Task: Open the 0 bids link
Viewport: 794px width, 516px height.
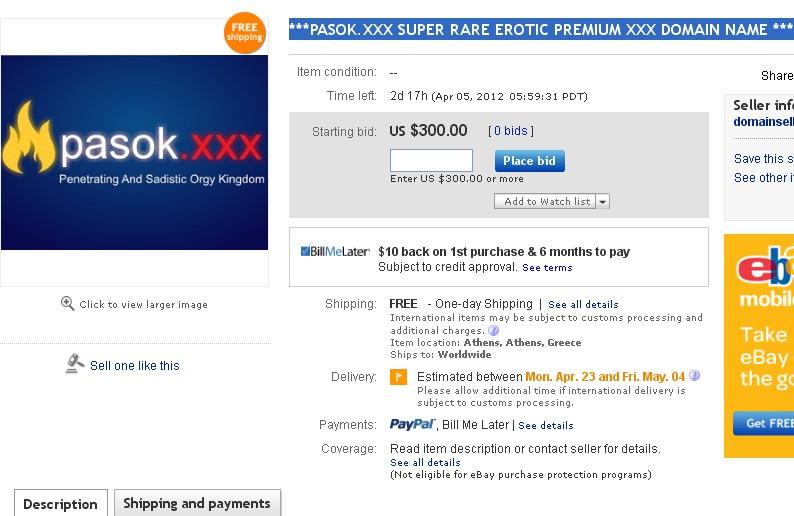Action: tap(511, 131)
